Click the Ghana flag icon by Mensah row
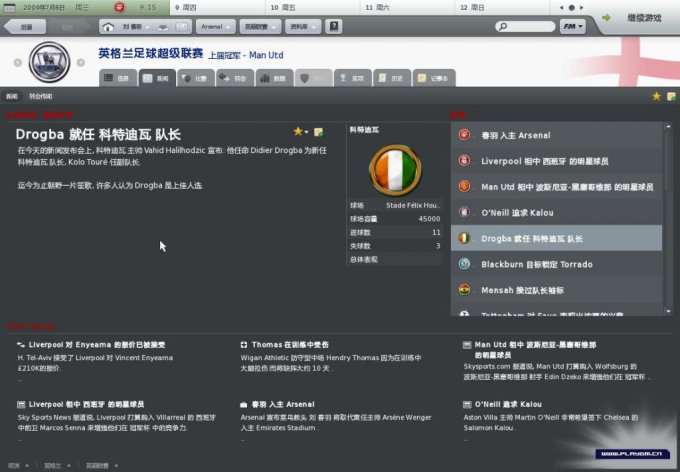The height and width of the screenshot is (472, 680). click(x=464, y=290)
